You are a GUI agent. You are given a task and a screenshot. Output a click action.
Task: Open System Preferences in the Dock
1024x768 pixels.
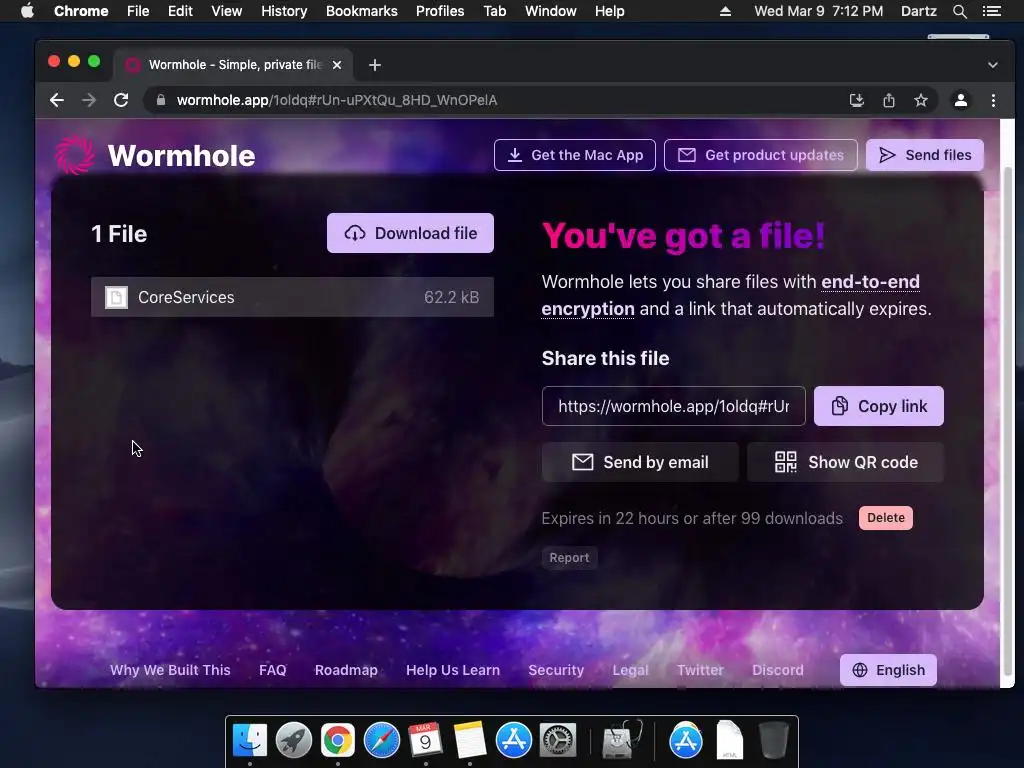pyautogui.click(x=558, y=741)
